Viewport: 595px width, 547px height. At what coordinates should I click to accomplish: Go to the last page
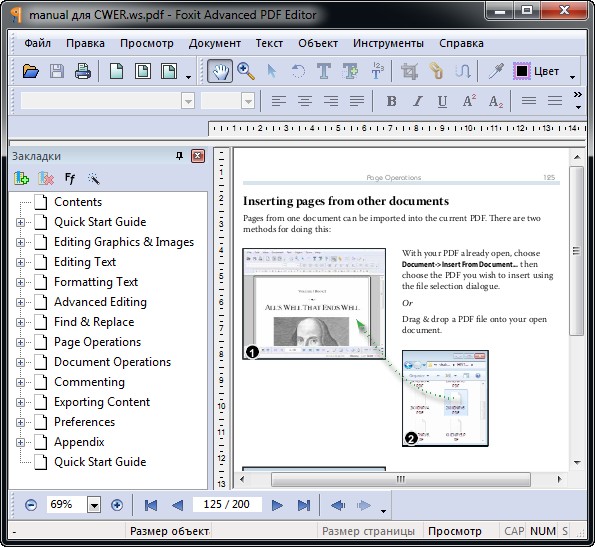click(304, 505)
